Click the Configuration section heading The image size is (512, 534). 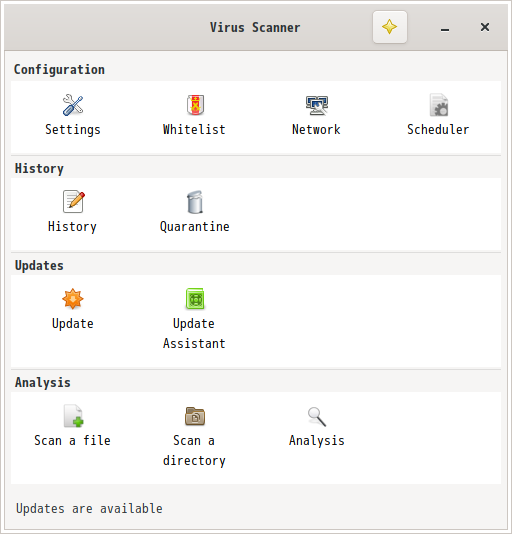pyautogui.click(x=59, y=70)
